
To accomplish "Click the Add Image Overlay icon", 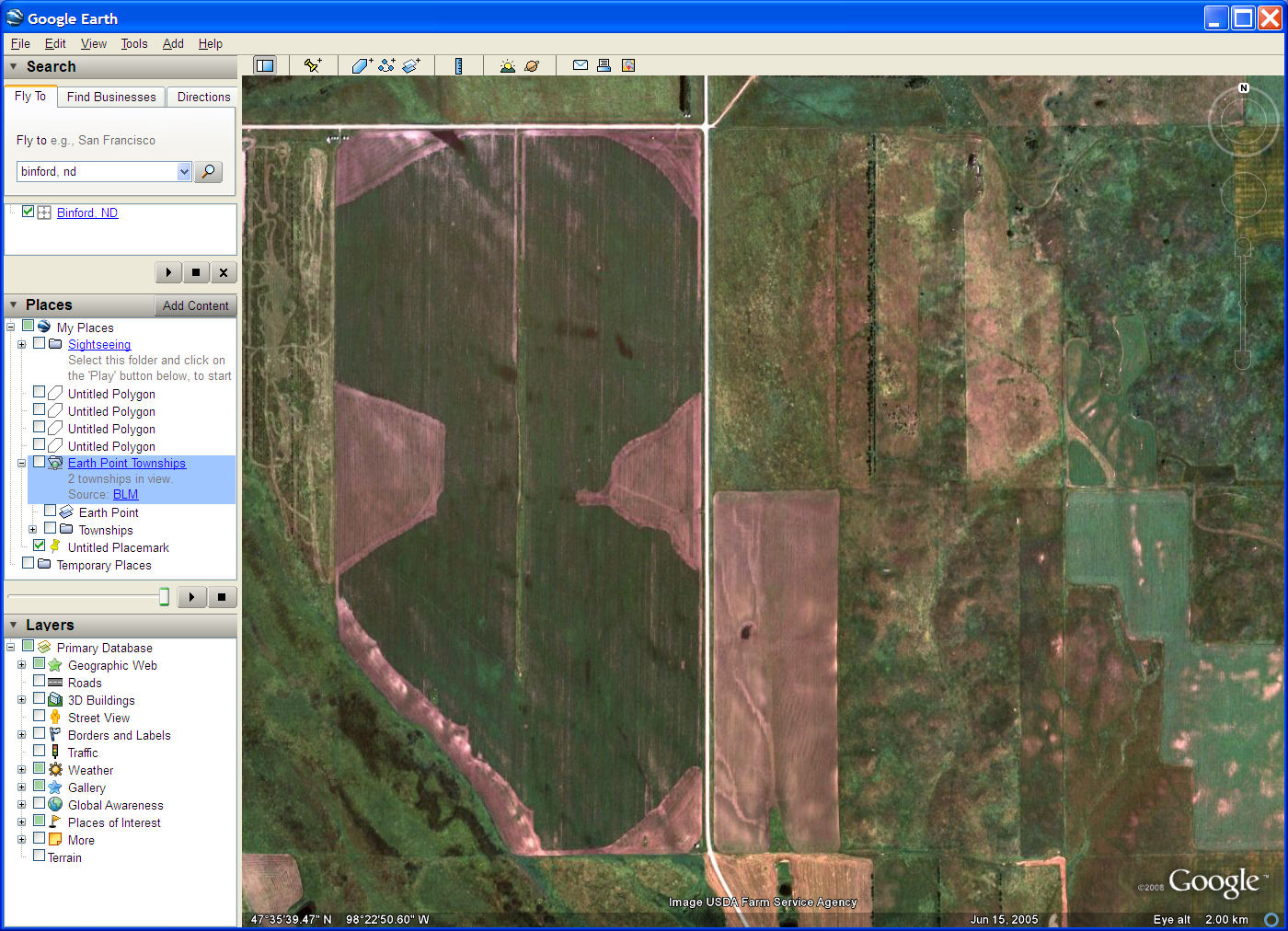I will point(411,65).
